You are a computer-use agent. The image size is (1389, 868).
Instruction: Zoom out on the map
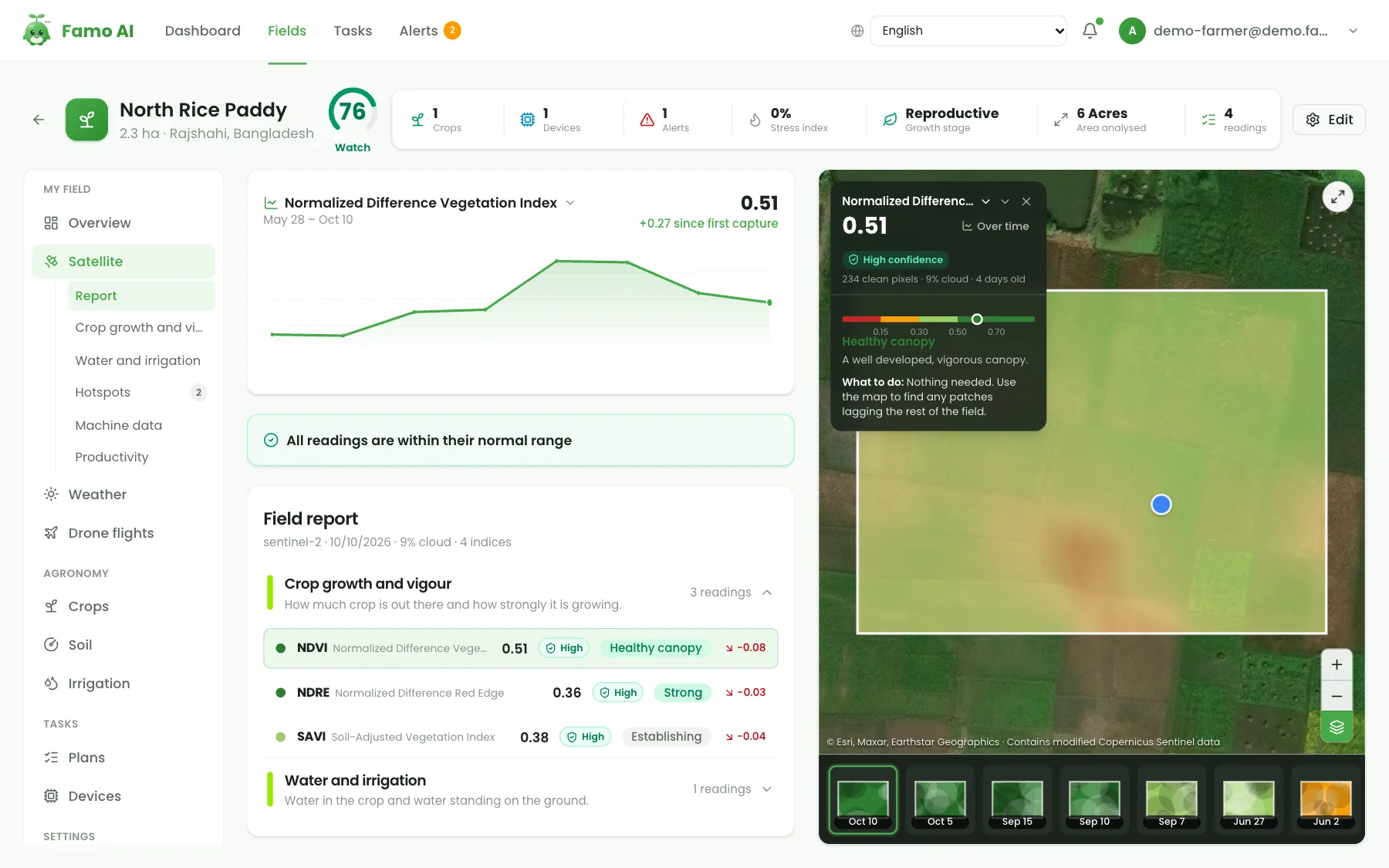click(x=1337, y=696)
